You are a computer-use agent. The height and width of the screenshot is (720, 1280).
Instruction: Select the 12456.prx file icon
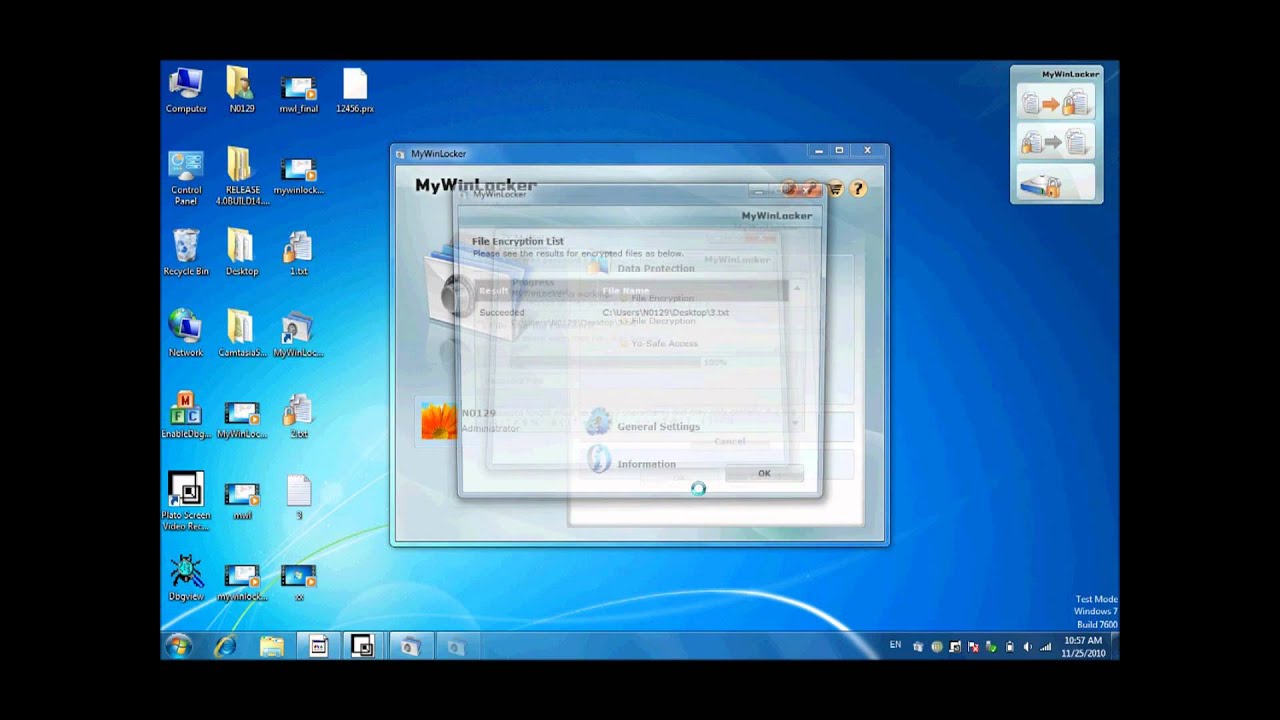coord(354,90)
